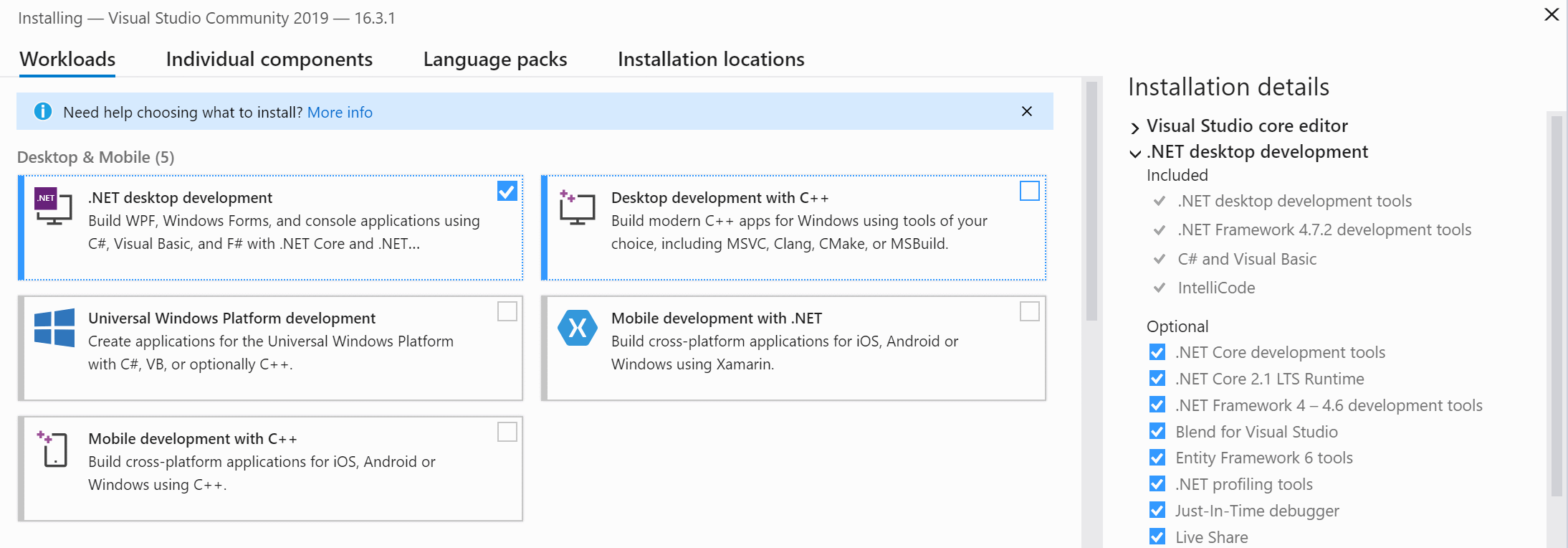
Task: Check the Mobile development with .NET checkbox
Action: (1029, 311)
